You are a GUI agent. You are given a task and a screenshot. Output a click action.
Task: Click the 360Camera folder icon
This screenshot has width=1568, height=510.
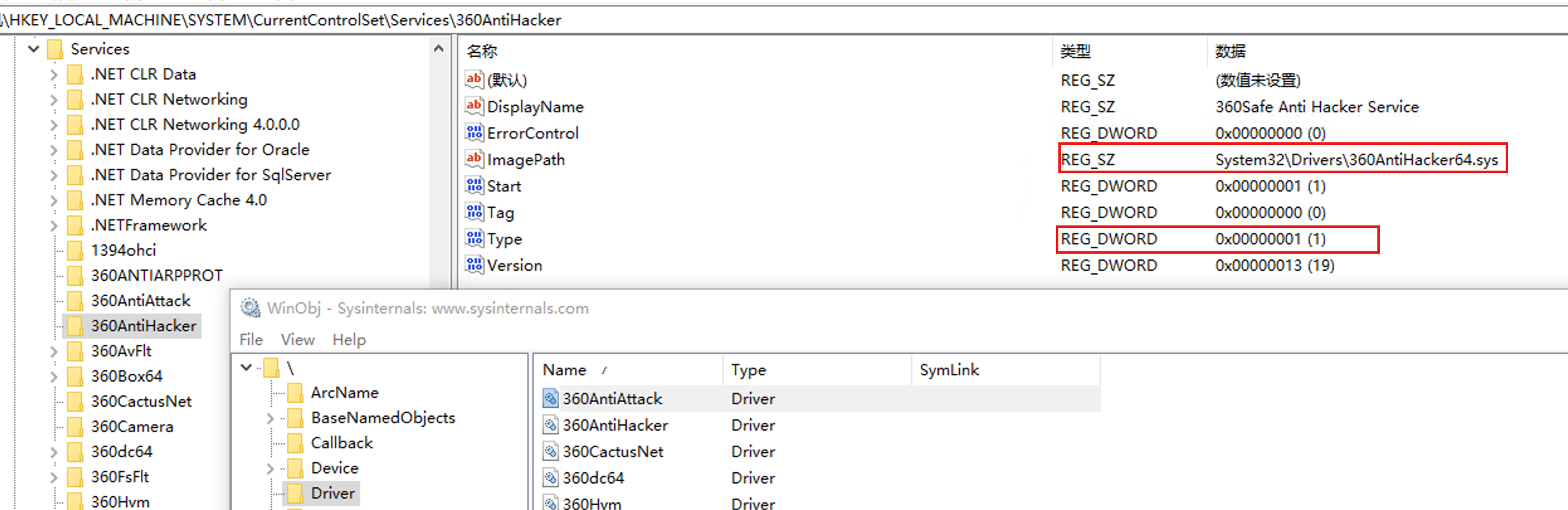pyautogui.click(x=75, y=426)
